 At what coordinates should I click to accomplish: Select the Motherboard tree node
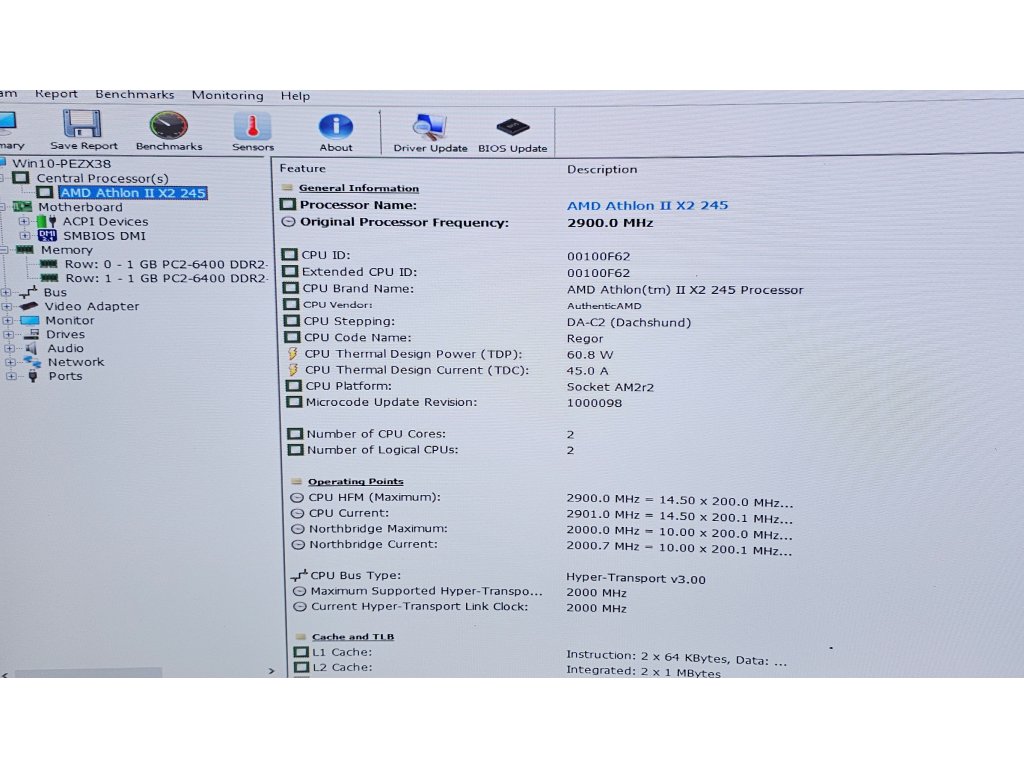[80, 207]
